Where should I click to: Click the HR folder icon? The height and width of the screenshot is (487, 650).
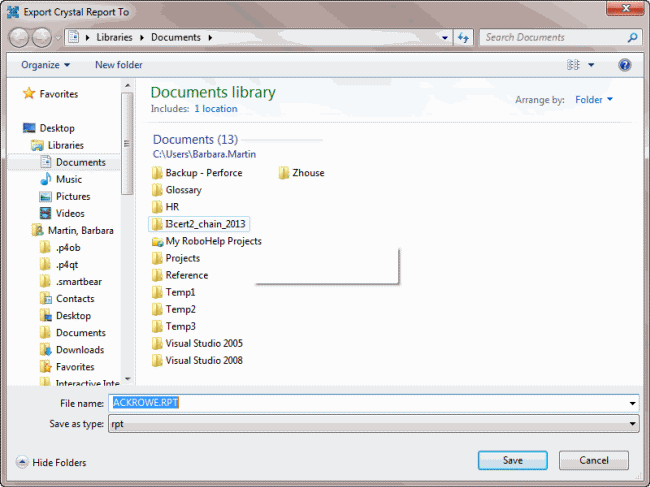tap(157, 207)
